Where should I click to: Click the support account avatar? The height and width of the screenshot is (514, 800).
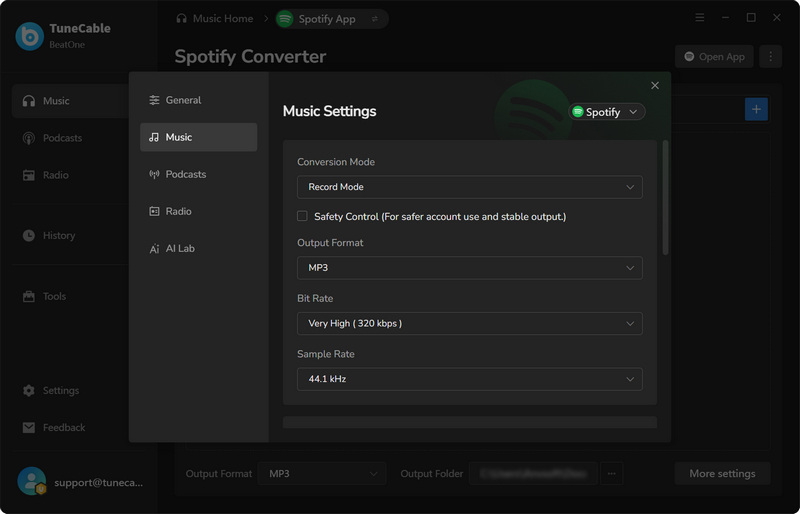coord(32,481)
